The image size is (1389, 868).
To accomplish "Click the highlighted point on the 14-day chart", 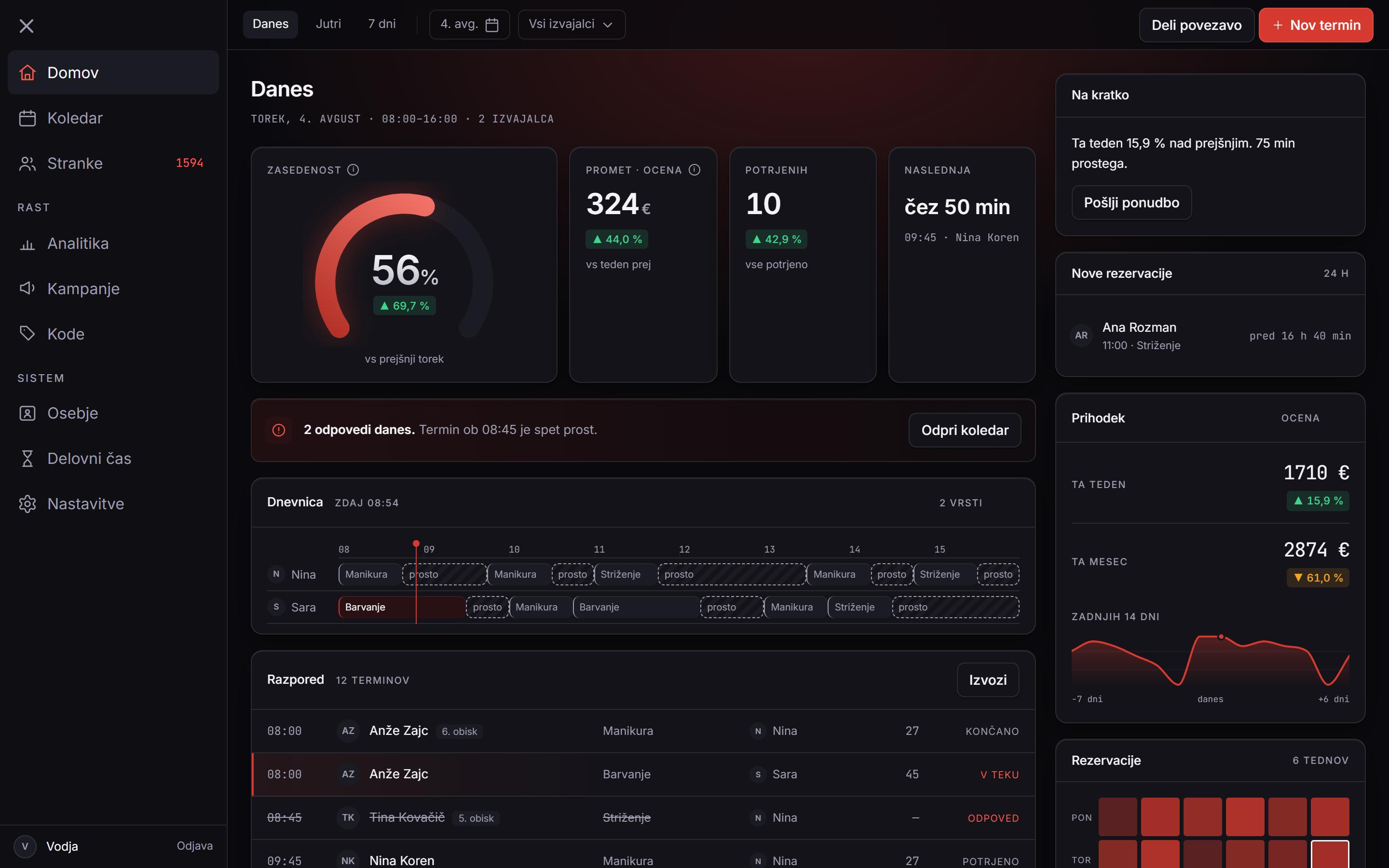I will tap(1221, 637).
